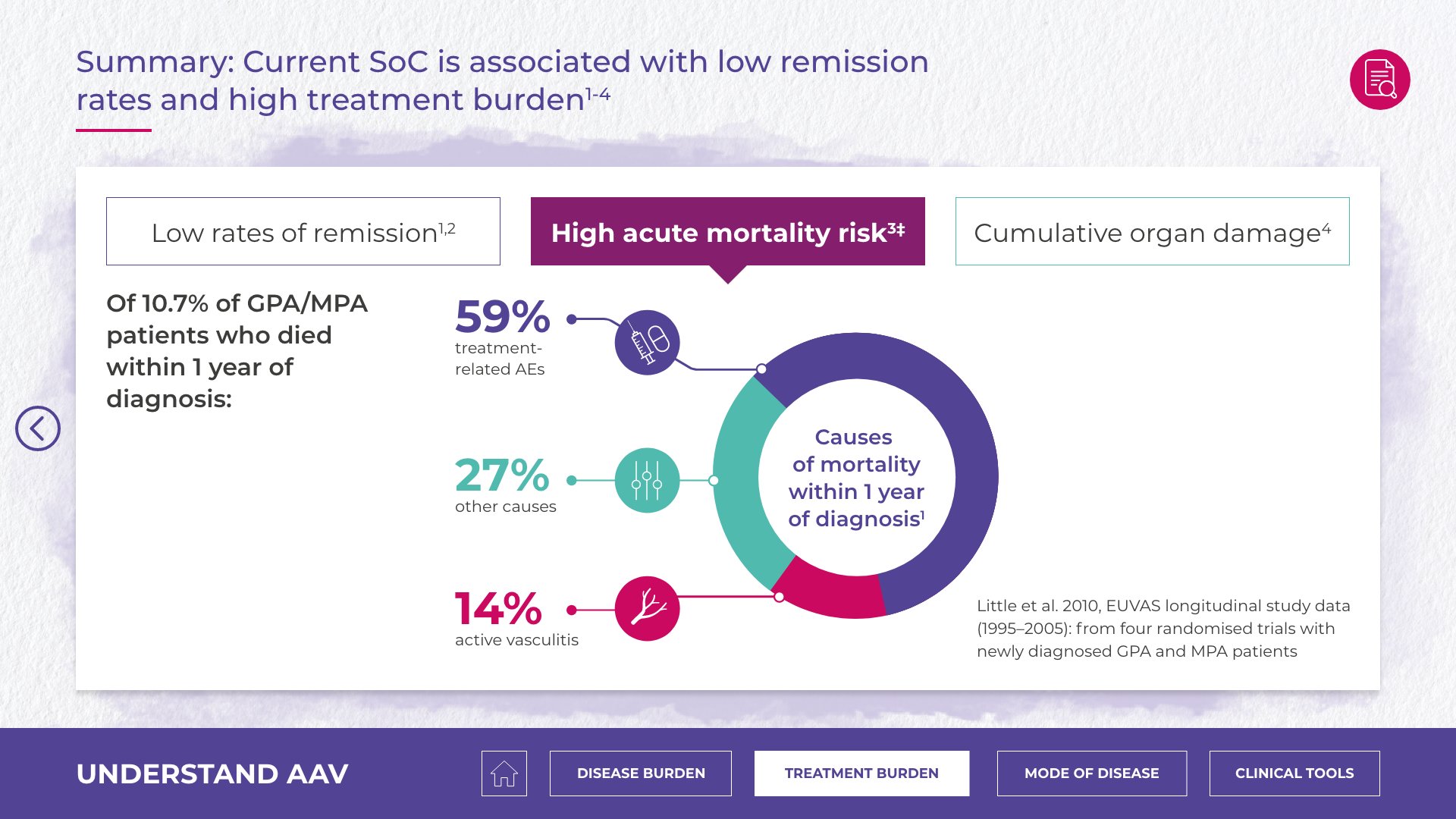Click the 59% treatment-related AEs figure
1456x819 pixels.
502,317
